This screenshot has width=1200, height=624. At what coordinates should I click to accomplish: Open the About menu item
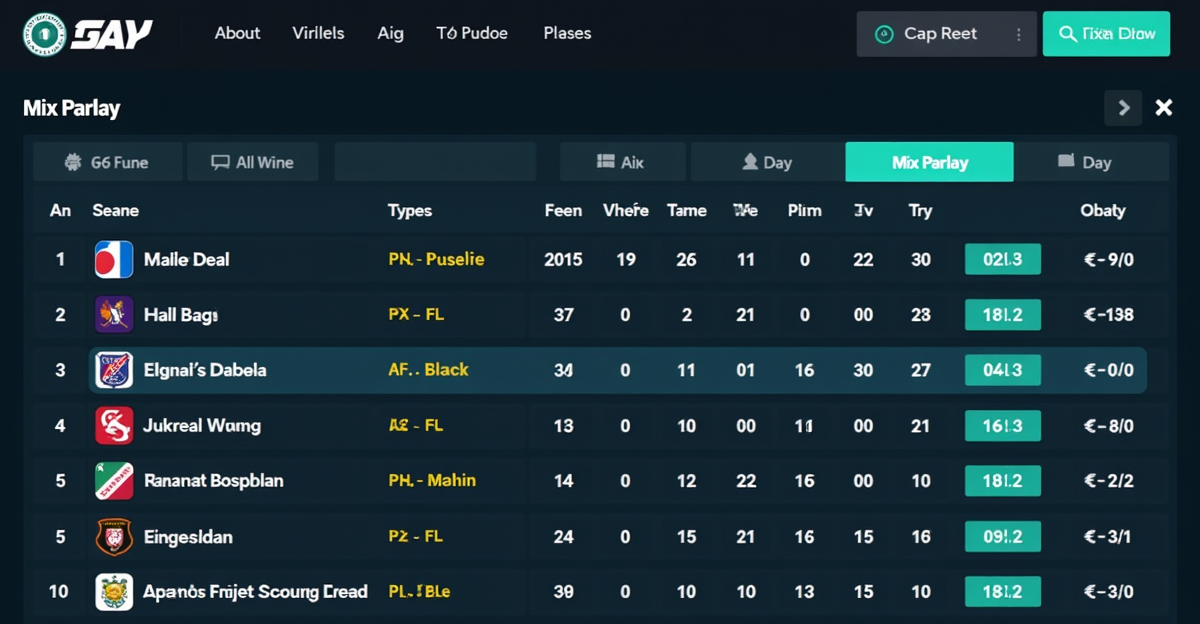(x=237, y=33)
